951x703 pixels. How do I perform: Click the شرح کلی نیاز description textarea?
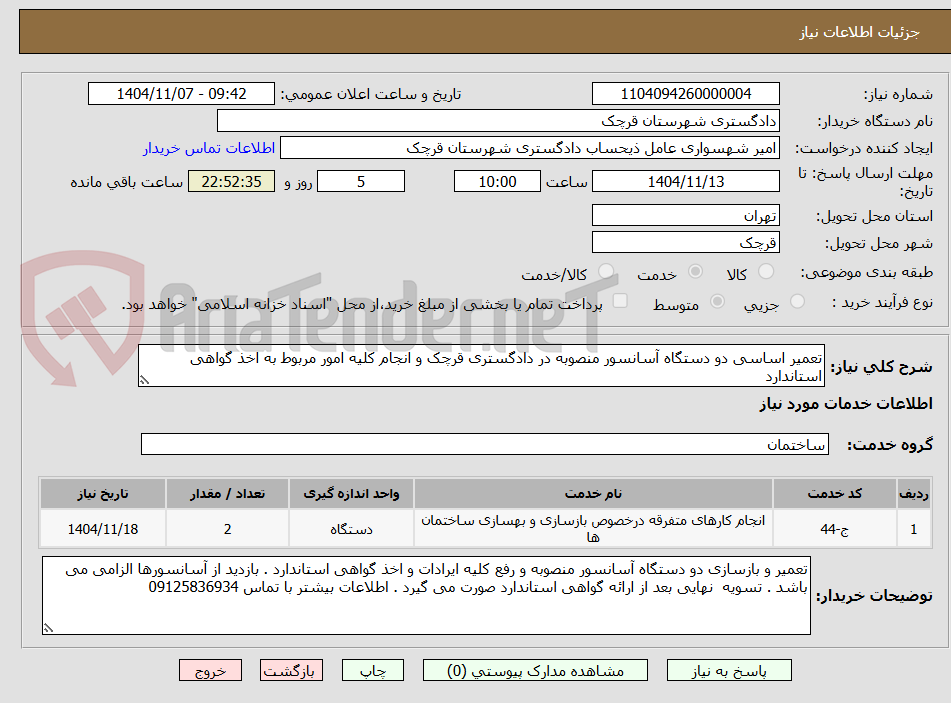482,366
